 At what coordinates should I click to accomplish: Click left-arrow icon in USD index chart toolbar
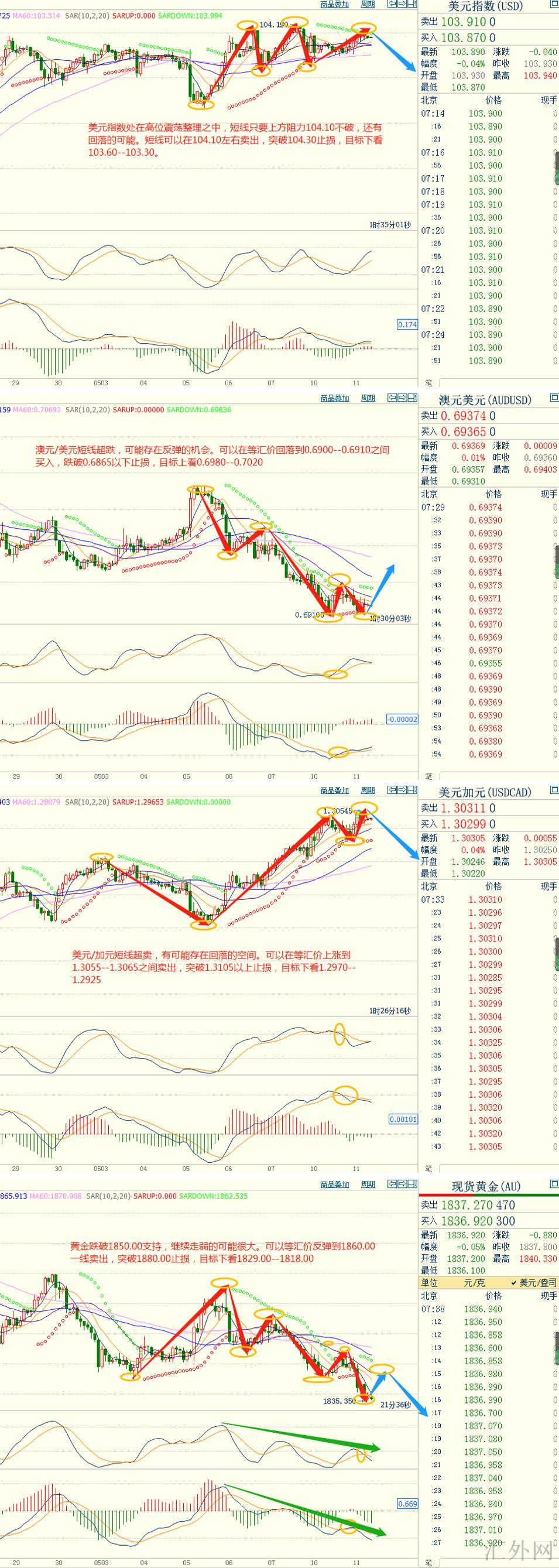(x=391, y=4)
